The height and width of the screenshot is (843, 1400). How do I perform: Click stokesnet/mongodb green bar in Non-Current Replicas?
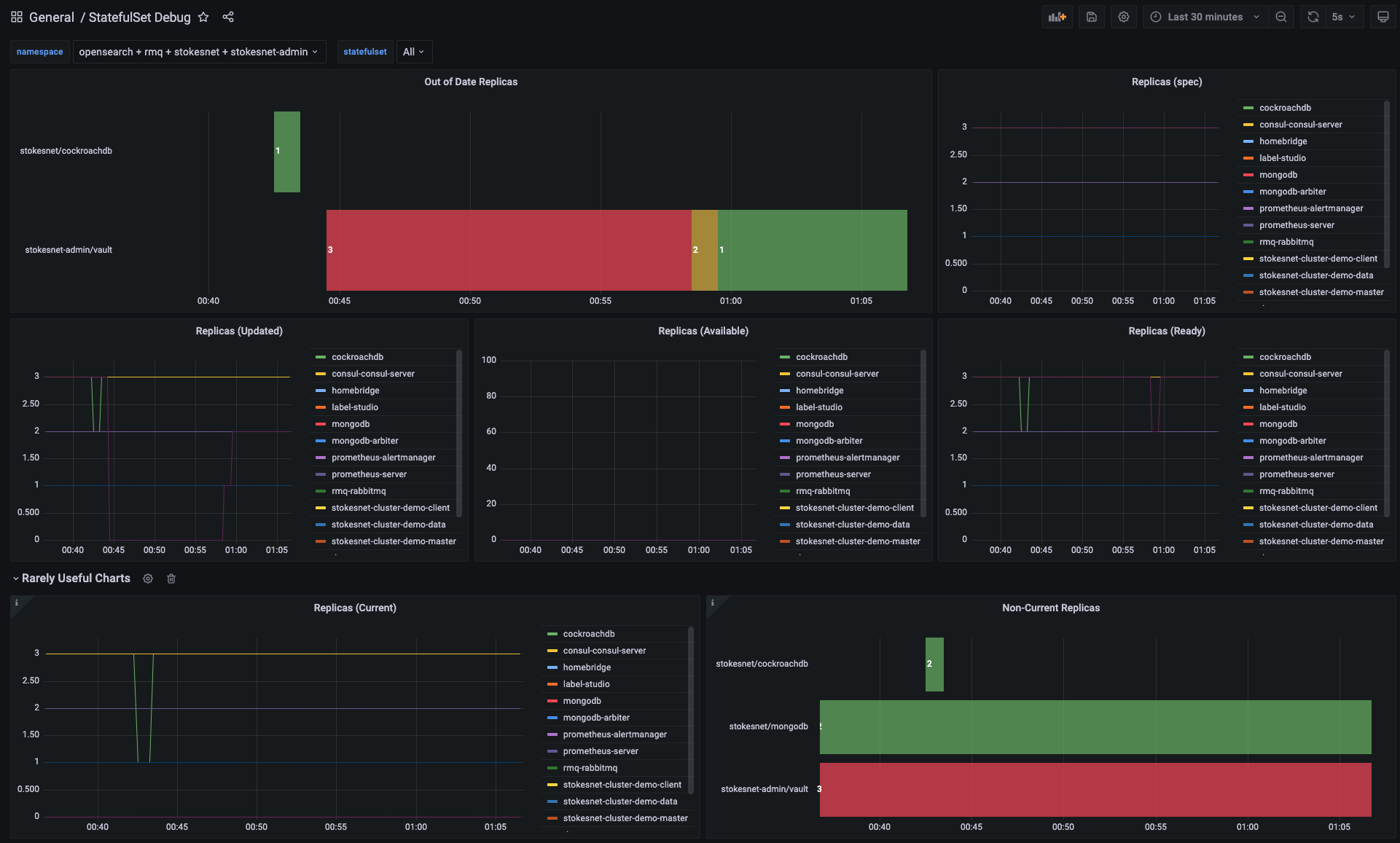(x=1095, y=727)
